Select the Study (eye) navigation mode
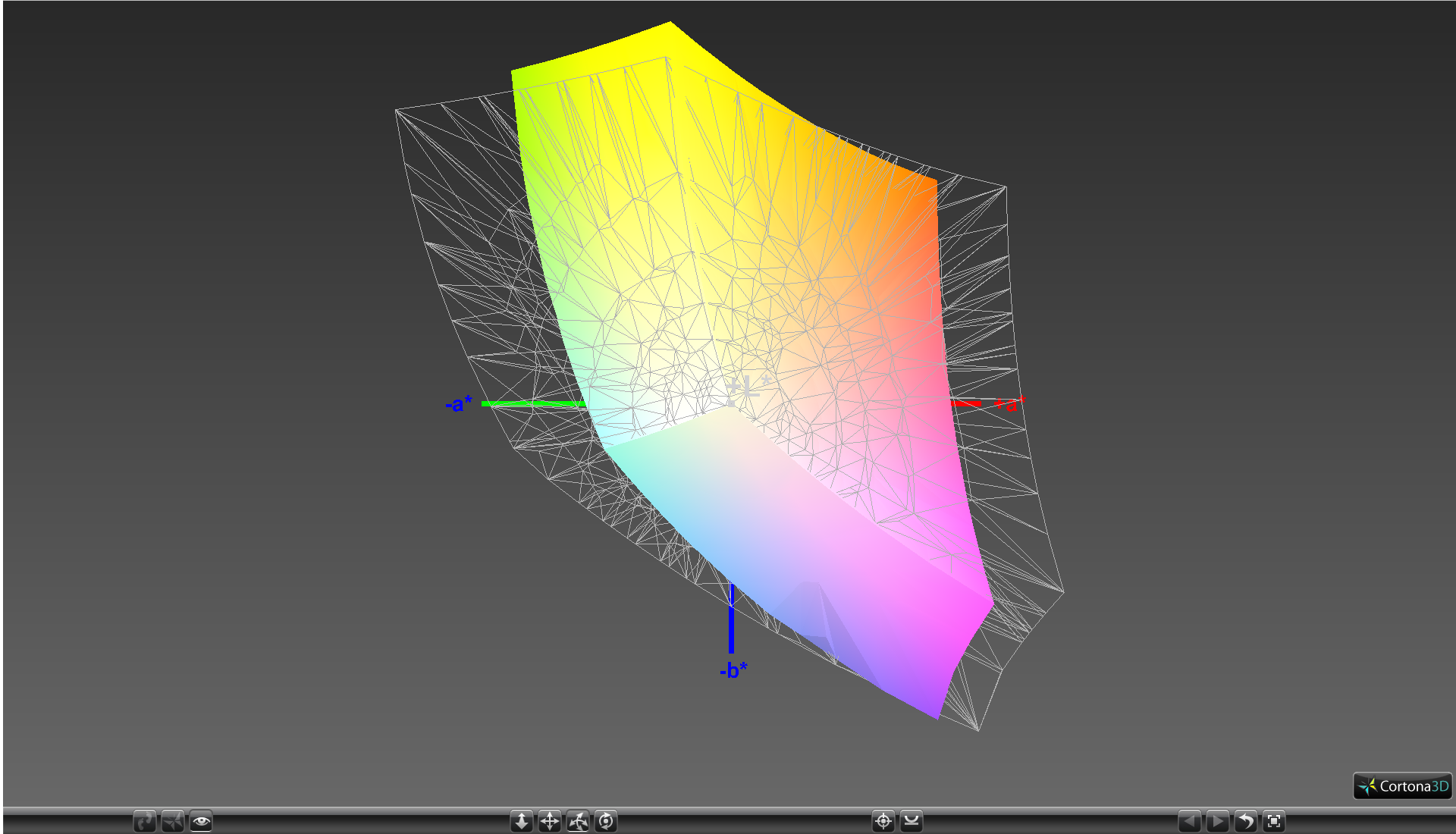The image size is (1456, 834). coord(201,821)
